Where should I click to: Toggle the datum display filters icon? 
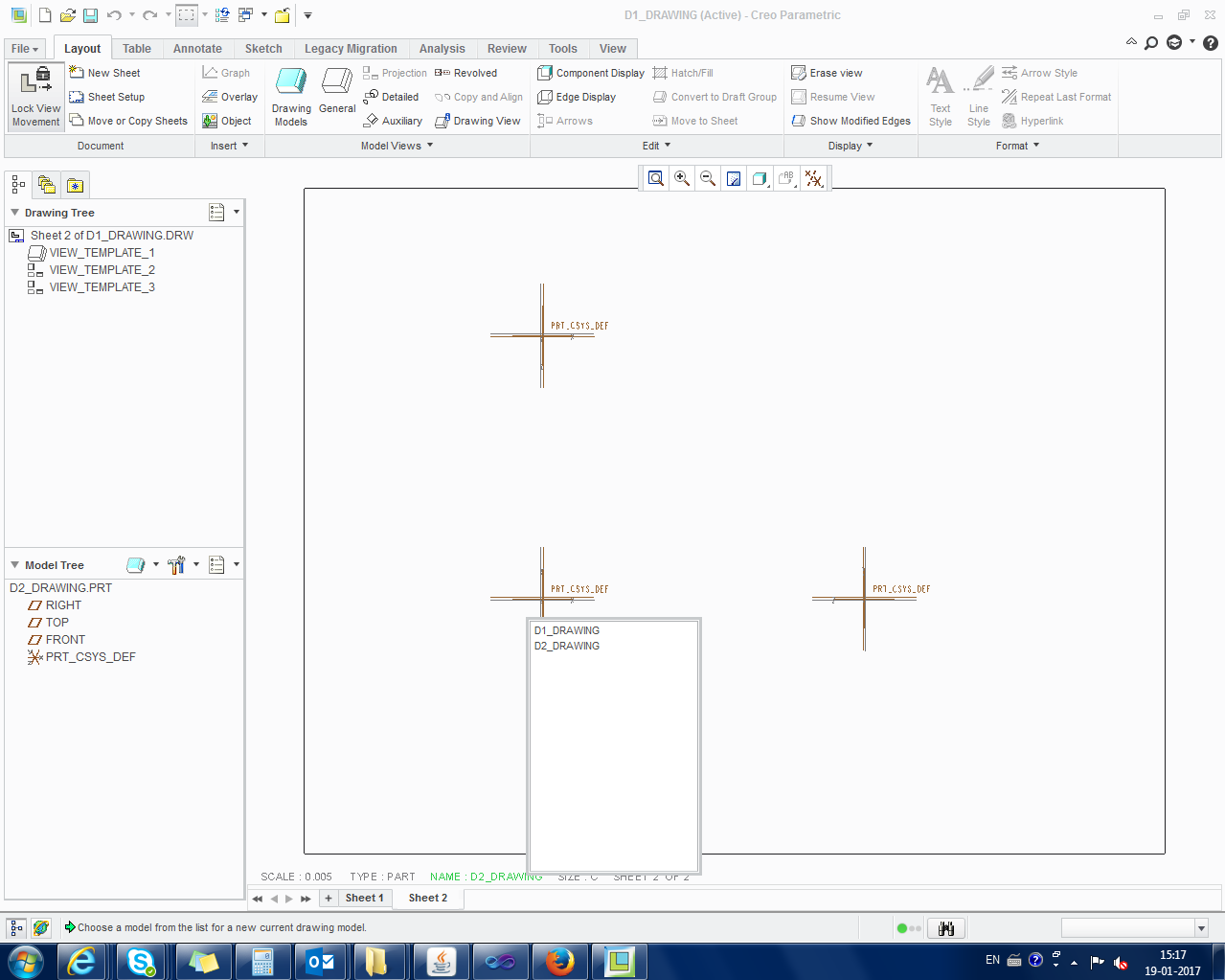pyautogui.click(x=814, y=178)
